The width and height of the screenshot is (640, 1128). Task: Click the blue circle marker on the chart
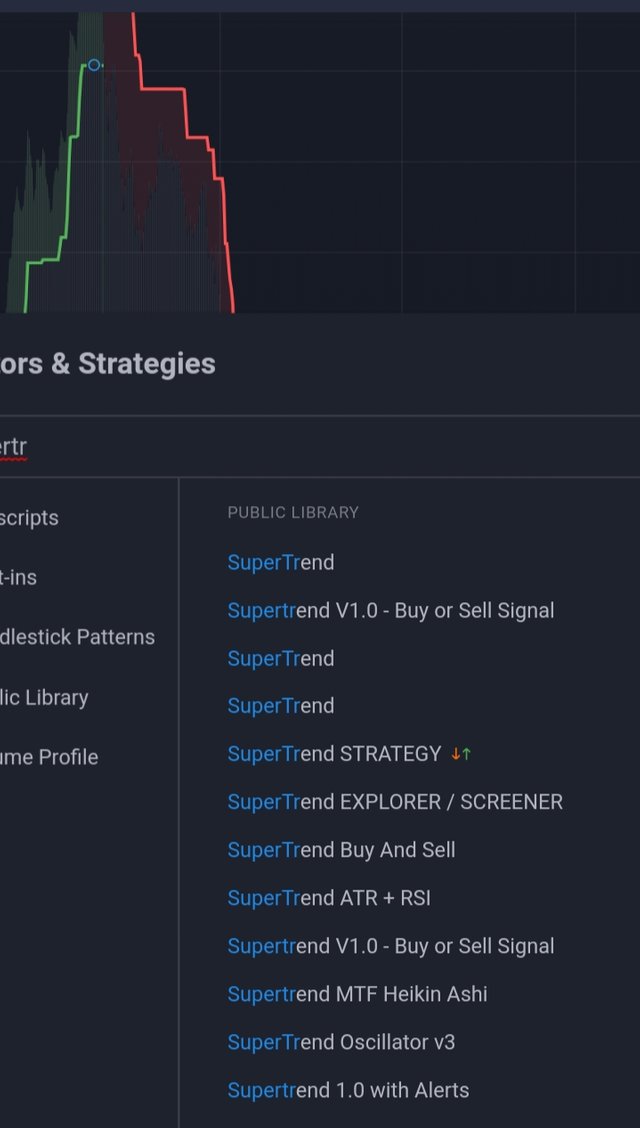coord(94,65)
